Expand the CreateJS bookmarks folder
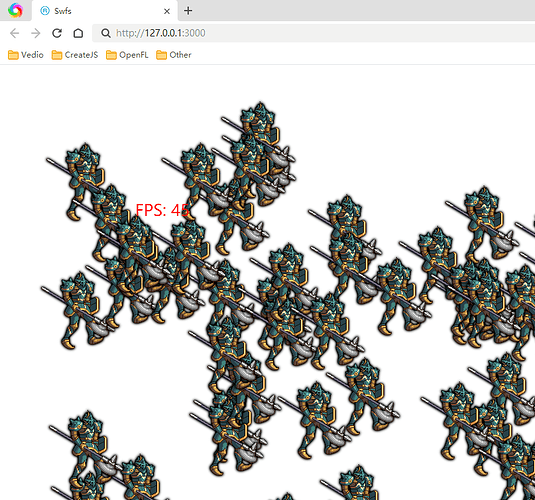Viewport: 535px width, 500px height. coord(75,55)
